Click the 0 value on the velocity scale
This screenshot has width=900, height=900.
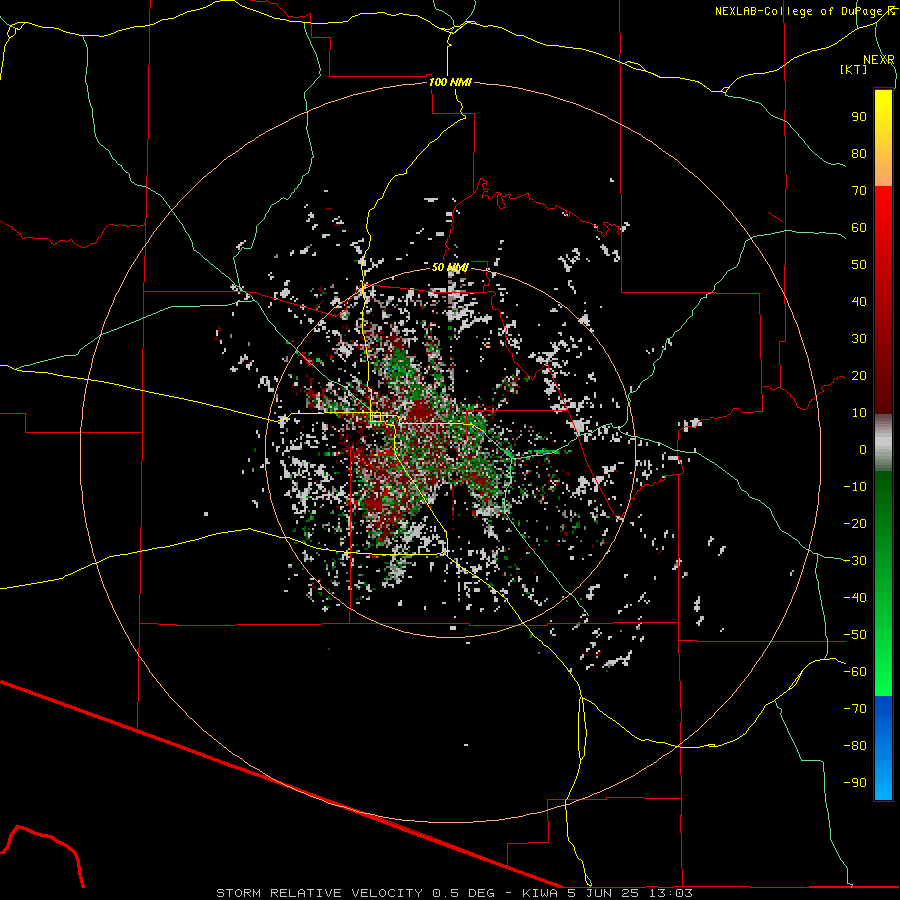pos(863,450)
